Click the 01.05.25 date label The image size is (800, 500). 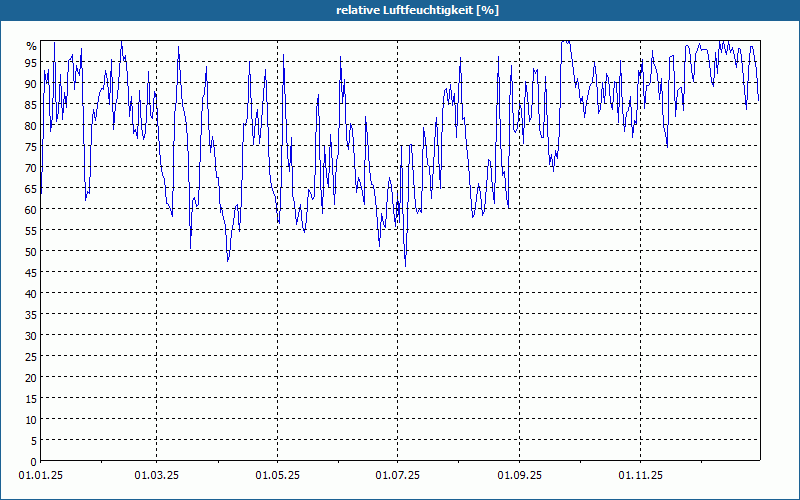coord(278,476)
